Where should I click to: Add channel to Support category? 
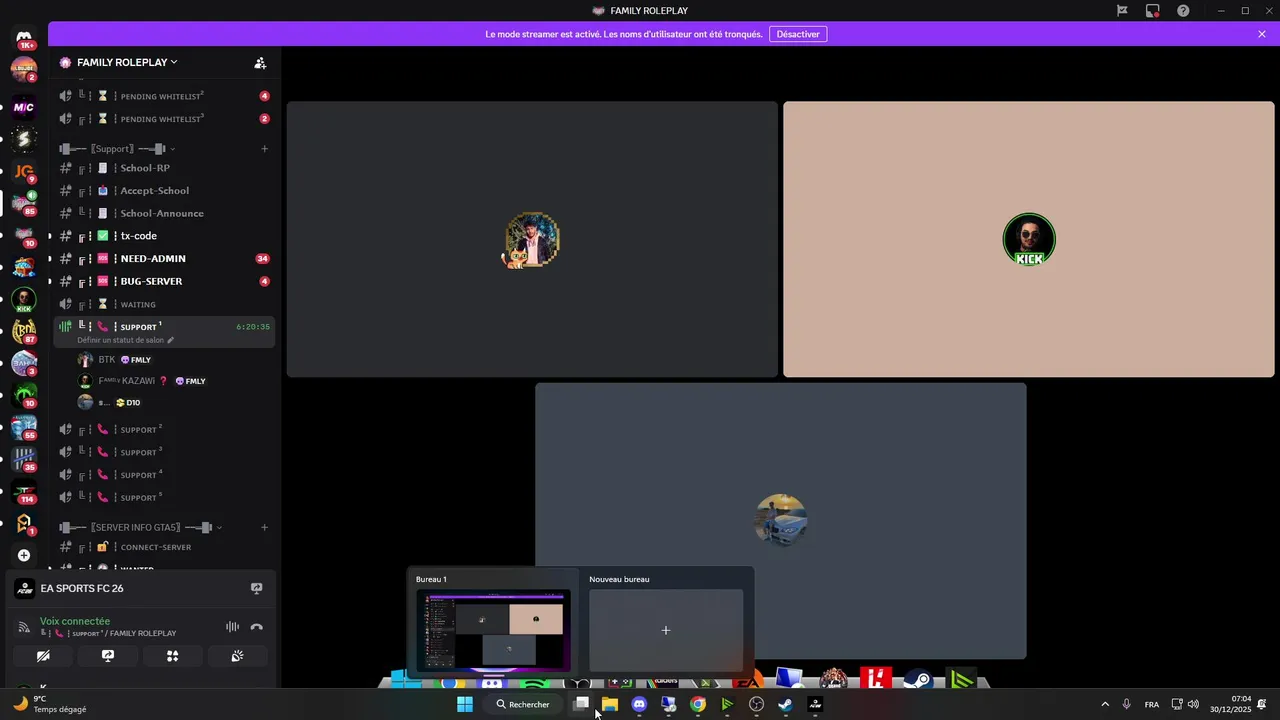coord(264,149)
